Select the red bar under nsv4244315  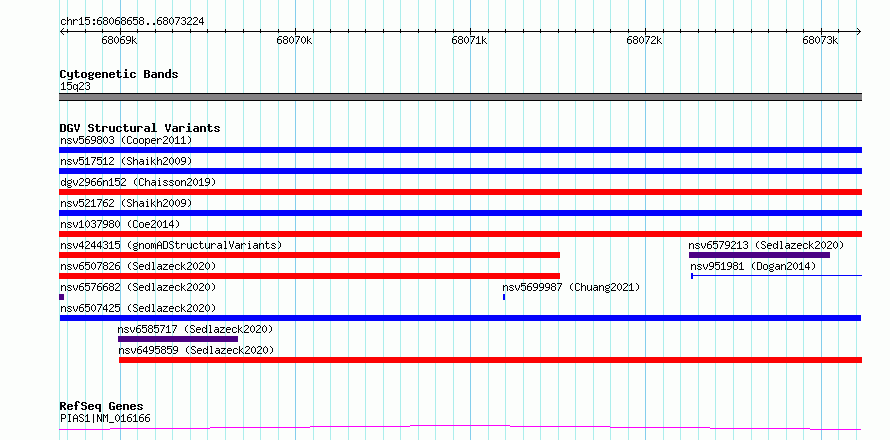(x=309, y=255)
